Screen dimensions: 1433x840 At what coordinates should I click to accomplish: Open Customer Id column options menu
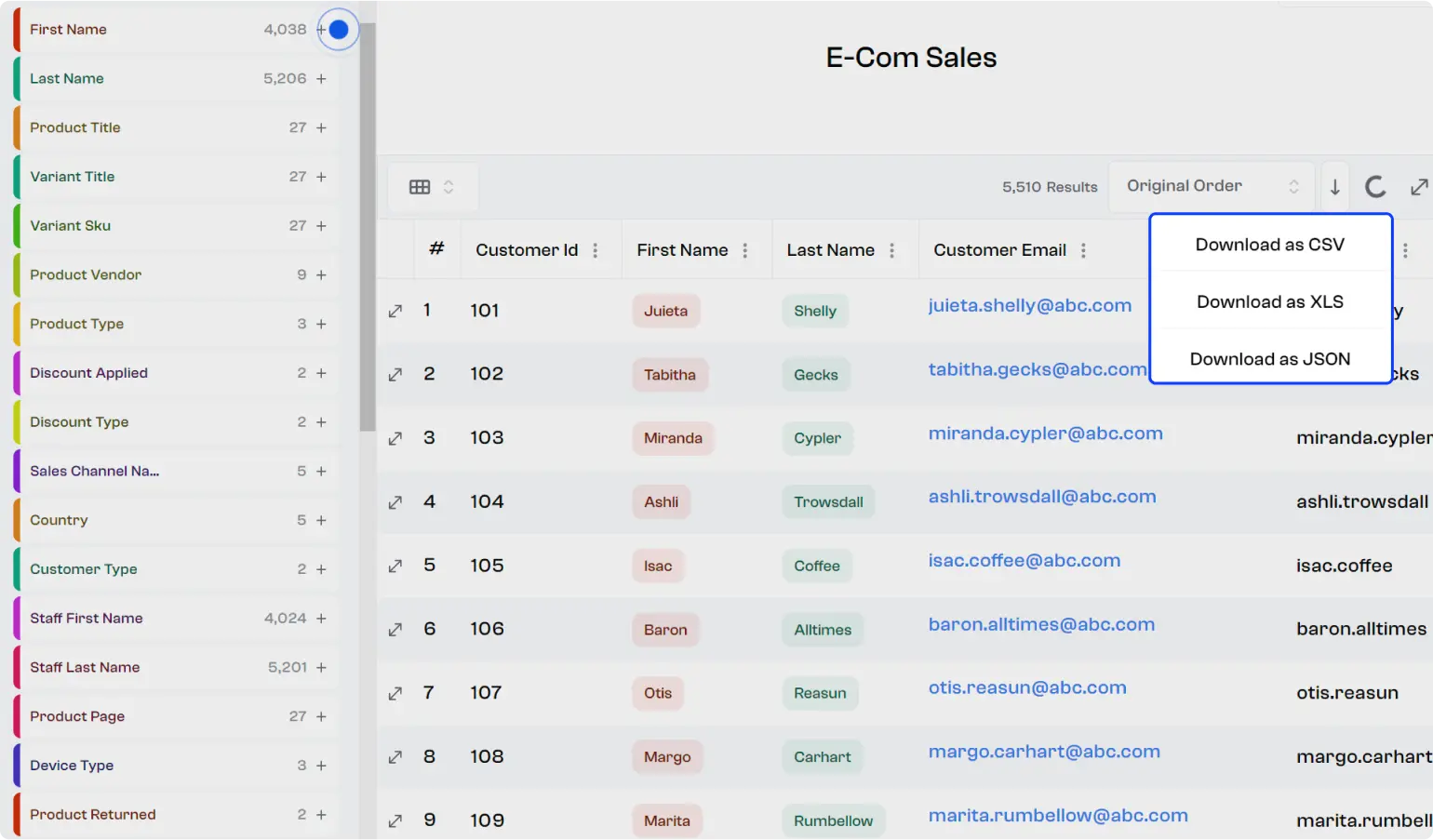(x=596, y=250)
